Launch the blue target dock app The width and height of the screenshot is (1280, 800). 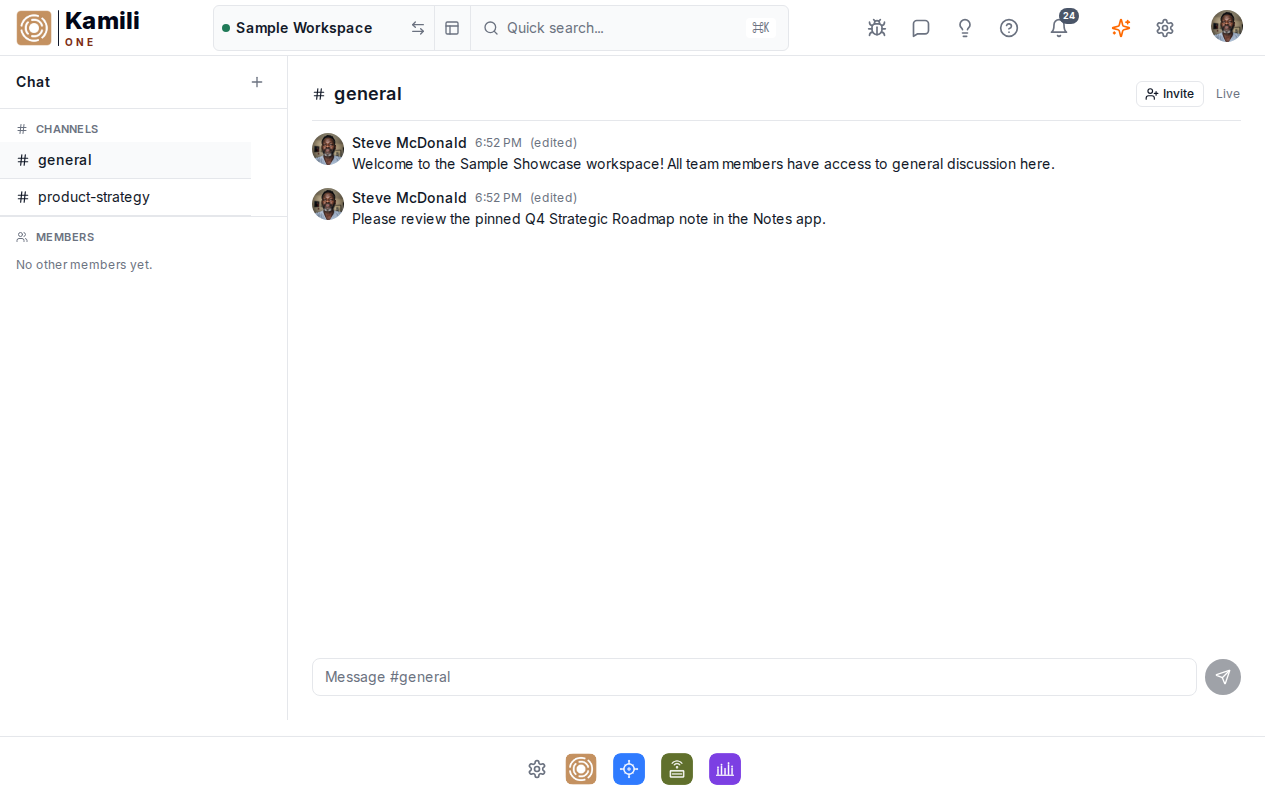[x=629, y=769]
